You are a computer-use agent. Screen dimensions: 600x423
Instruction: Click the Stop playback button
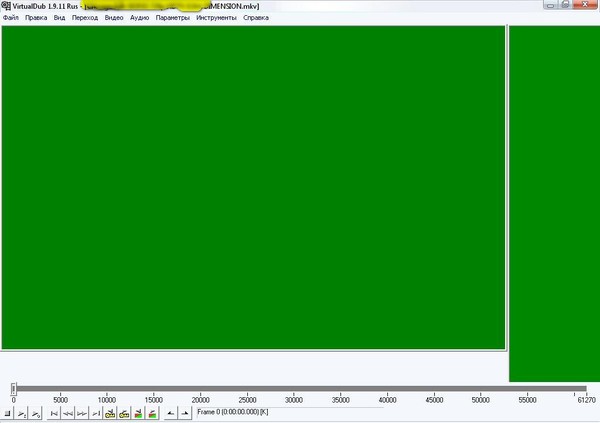pyautogui.click(x=7, y=413)
